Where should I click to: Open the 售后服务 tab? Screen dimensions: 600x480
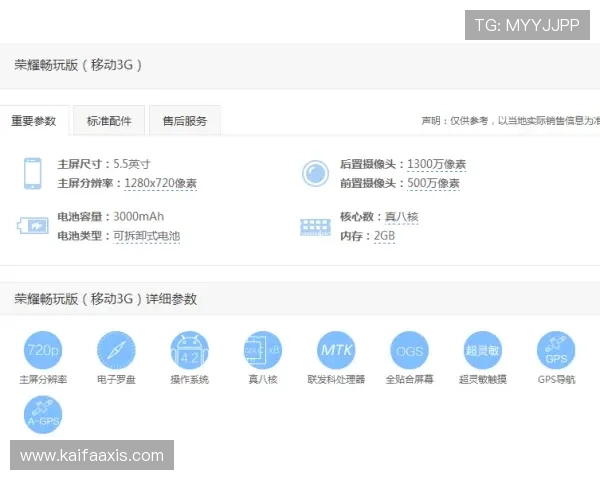pyautogui.click(x=185, y=121)
